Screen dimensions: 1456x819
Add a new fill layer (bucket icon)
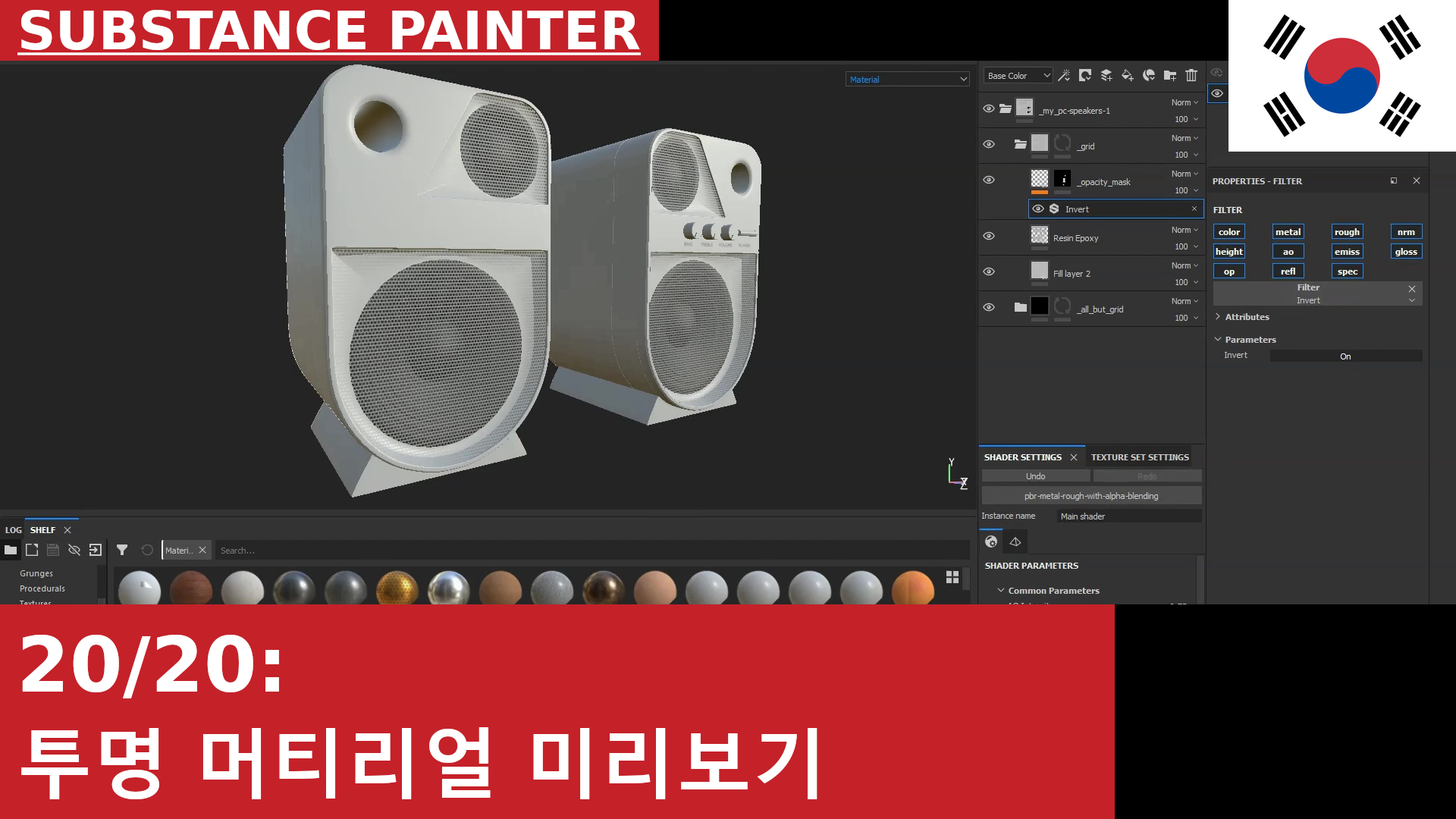[x=1128, y=75]
